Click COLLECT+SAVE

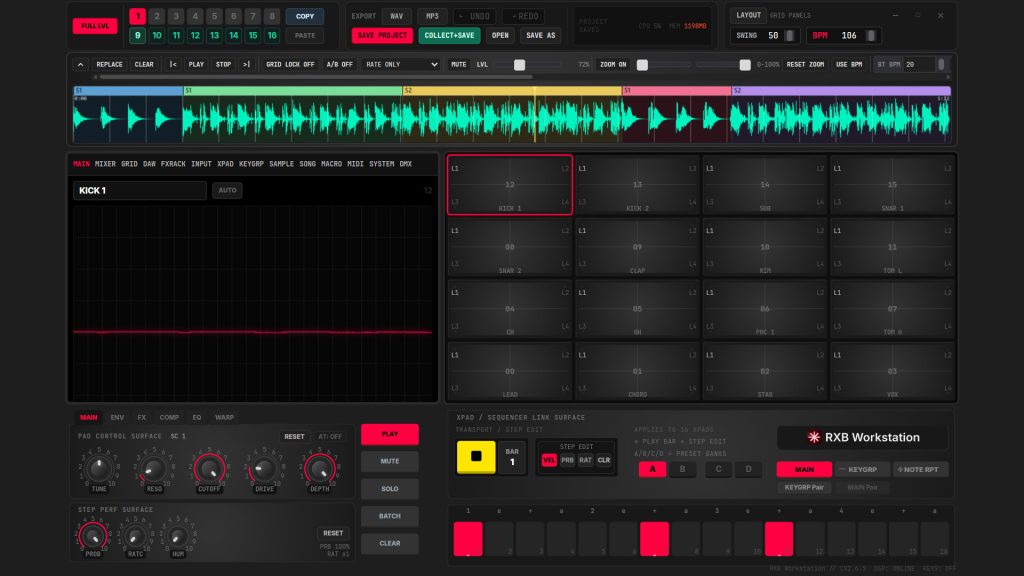[x=449, y=35]
